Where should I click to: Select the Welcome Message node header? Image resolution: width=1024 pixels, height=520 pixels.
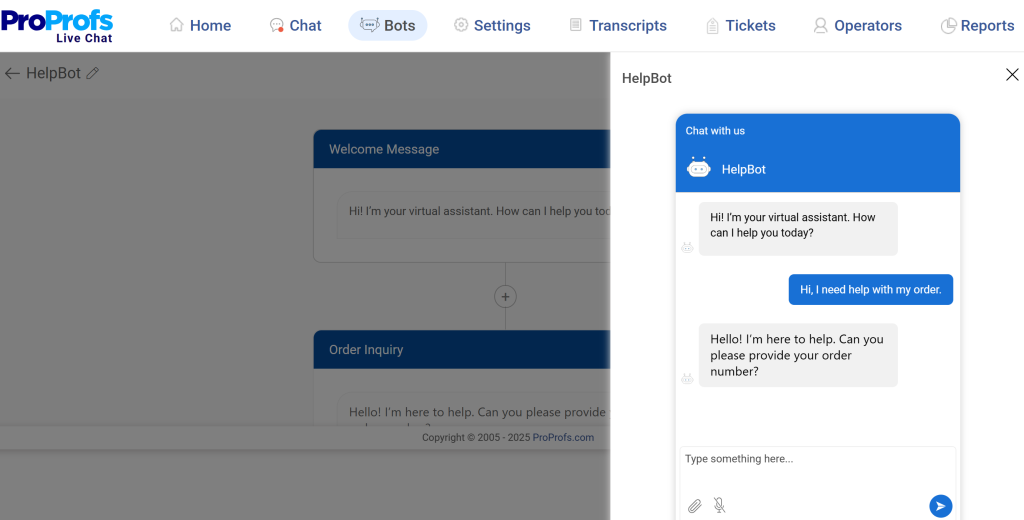460,149
